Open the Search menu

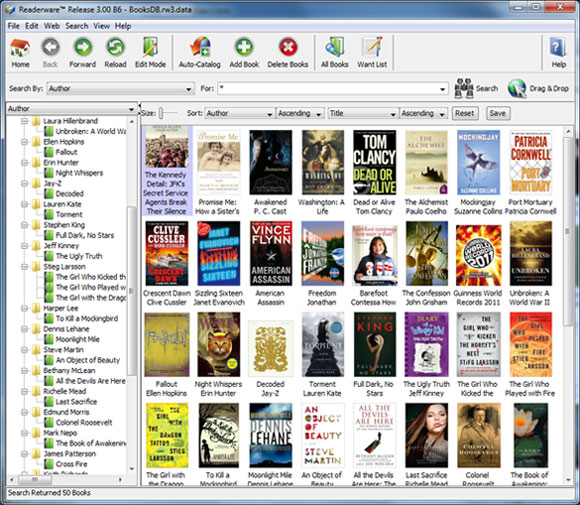coord(77,26)
